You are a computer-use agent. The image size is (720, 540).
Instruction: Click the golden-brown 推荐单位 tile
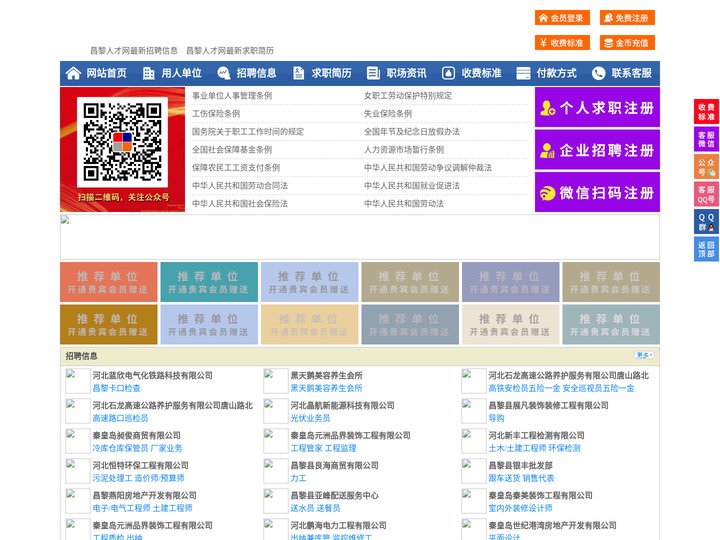click(x=109, y=324)
